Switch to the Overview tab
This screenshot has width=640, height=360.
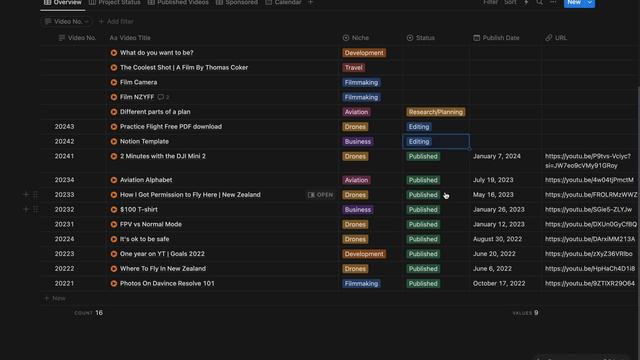tap(62, 2)
